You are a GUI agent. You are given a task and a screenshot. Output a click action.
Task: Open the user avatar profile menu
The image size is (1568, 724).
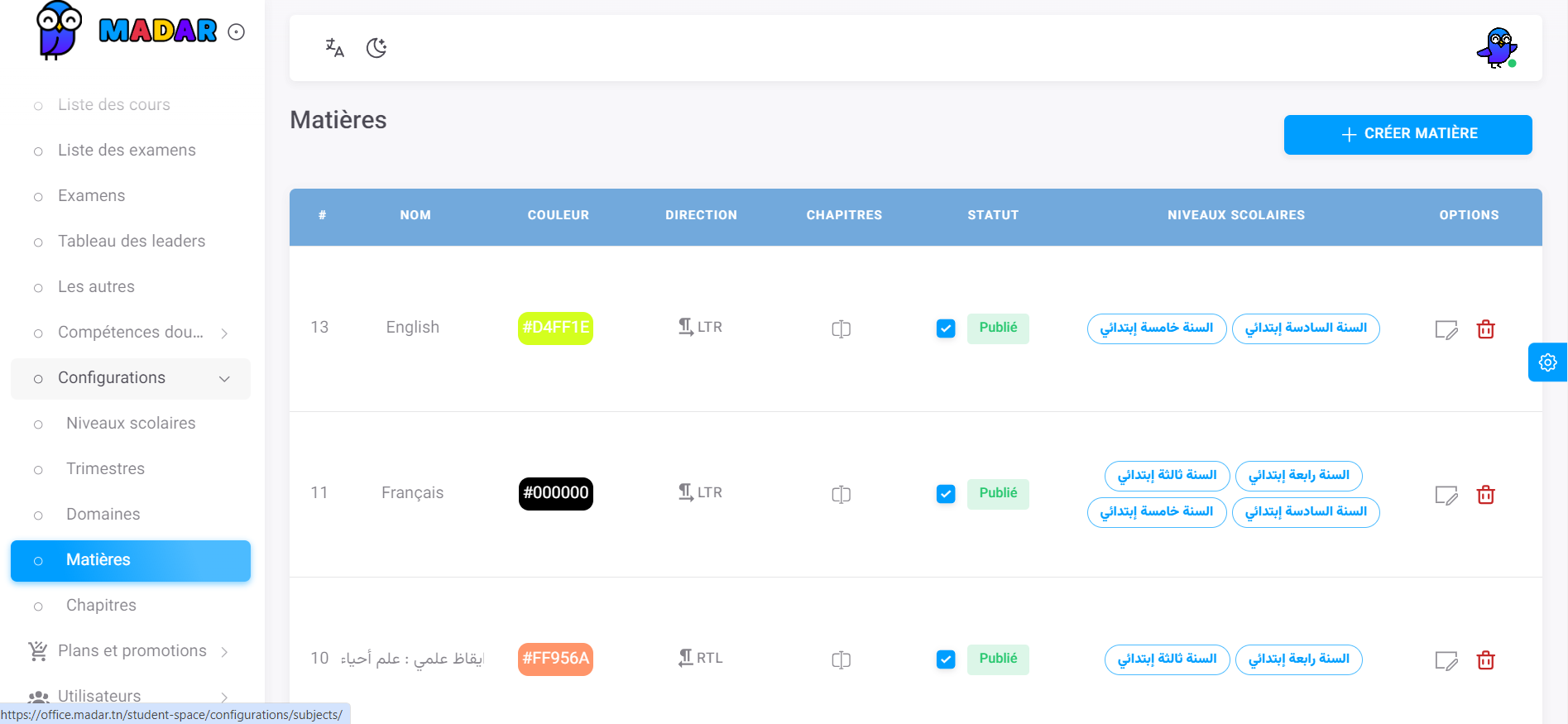pyautogui.click(x=1496, y=48)
